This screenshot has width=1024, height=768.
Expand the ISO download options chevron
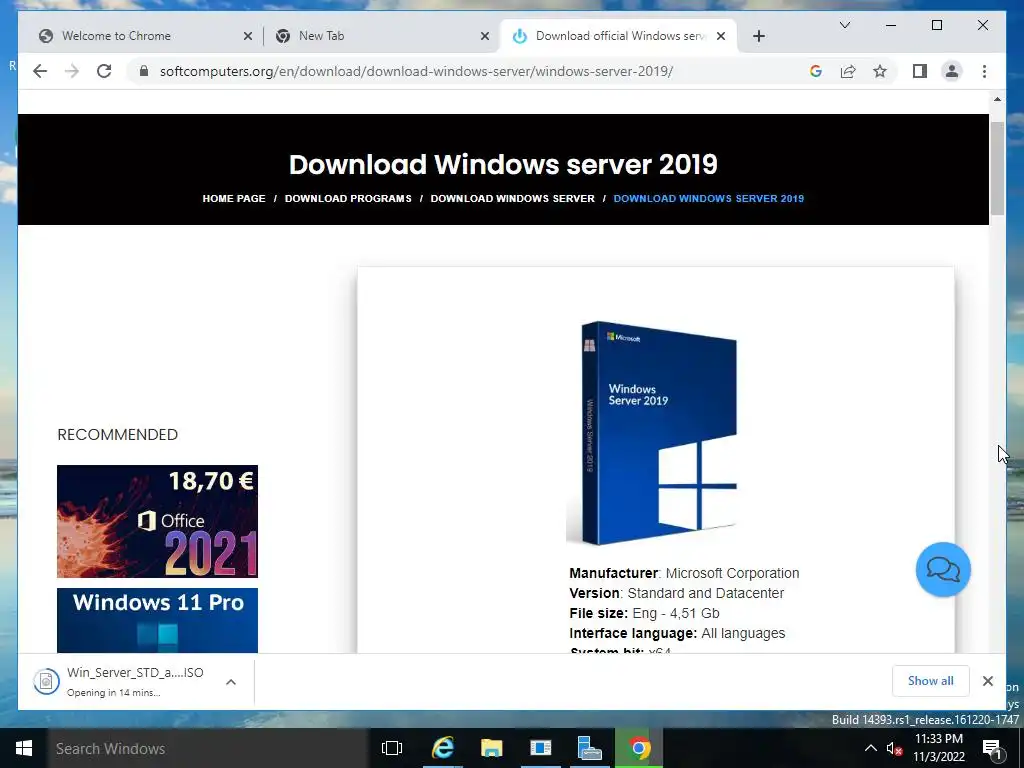pyautogui.click(x=231, y=682)
